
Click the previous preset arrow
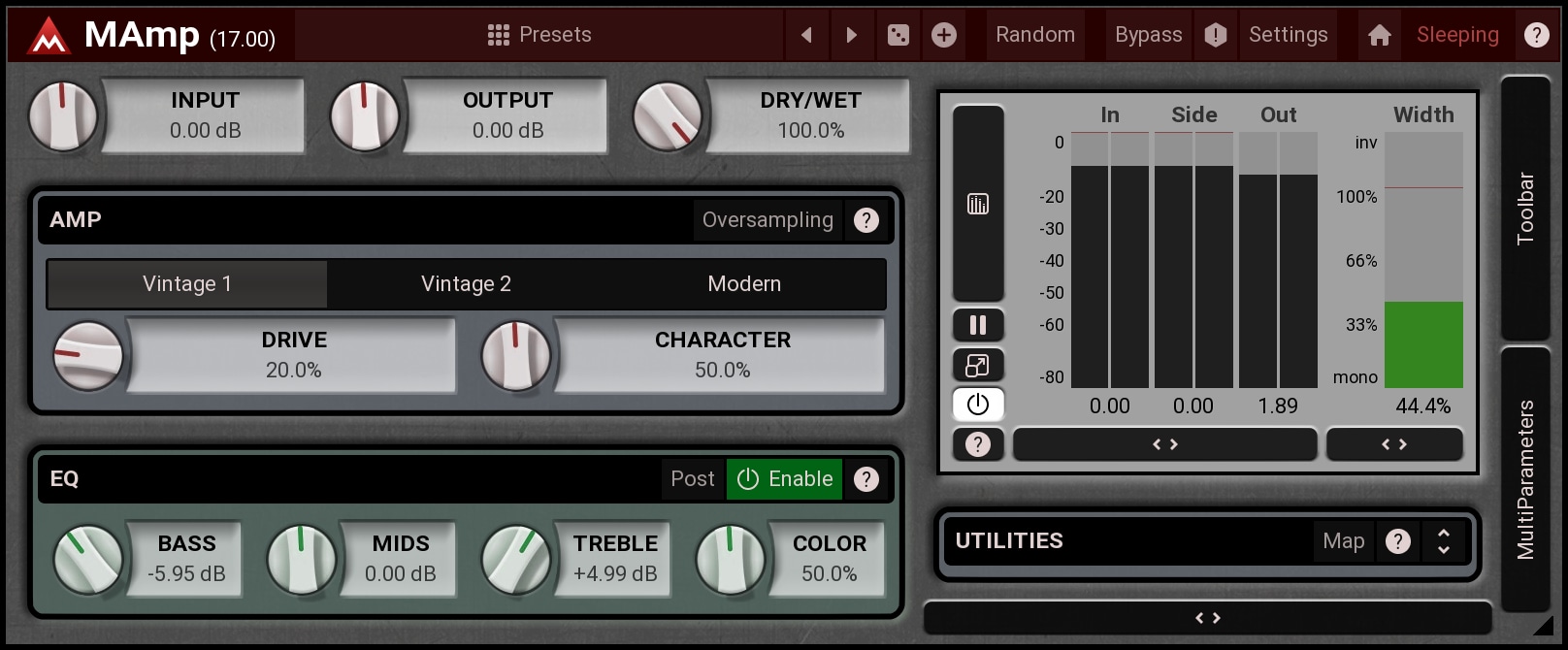pos(806,36)
